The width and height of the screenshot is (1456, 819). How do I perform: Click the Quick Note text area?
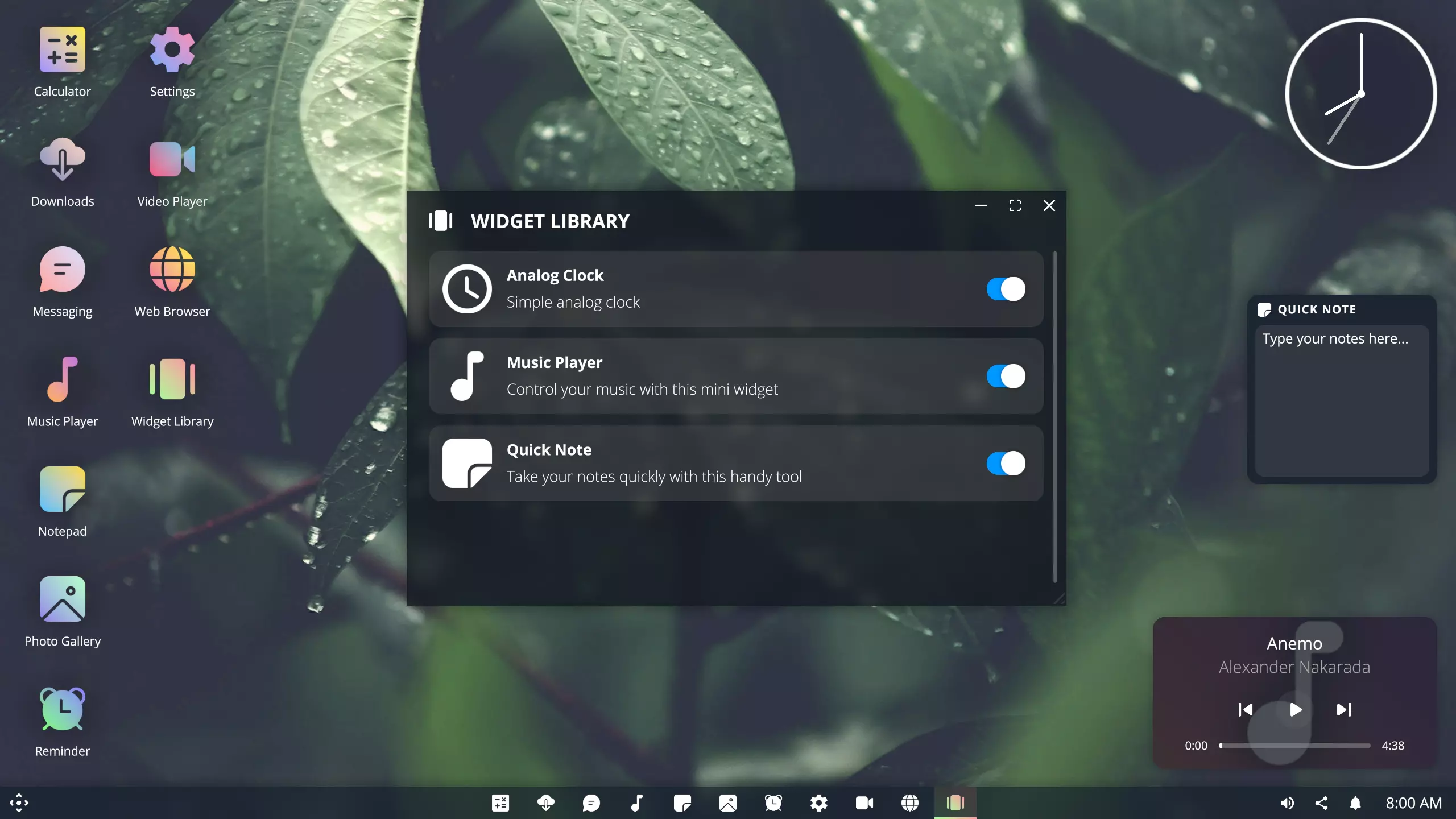point(1341,400)
